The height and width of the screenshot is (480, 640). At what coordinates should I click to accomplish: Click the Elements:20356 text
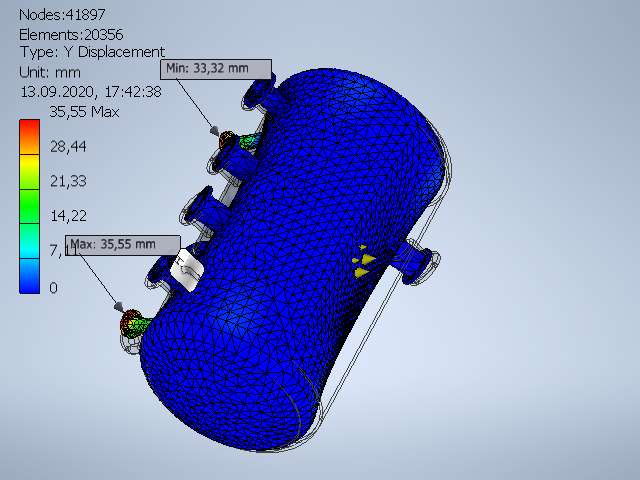(71, 35)
